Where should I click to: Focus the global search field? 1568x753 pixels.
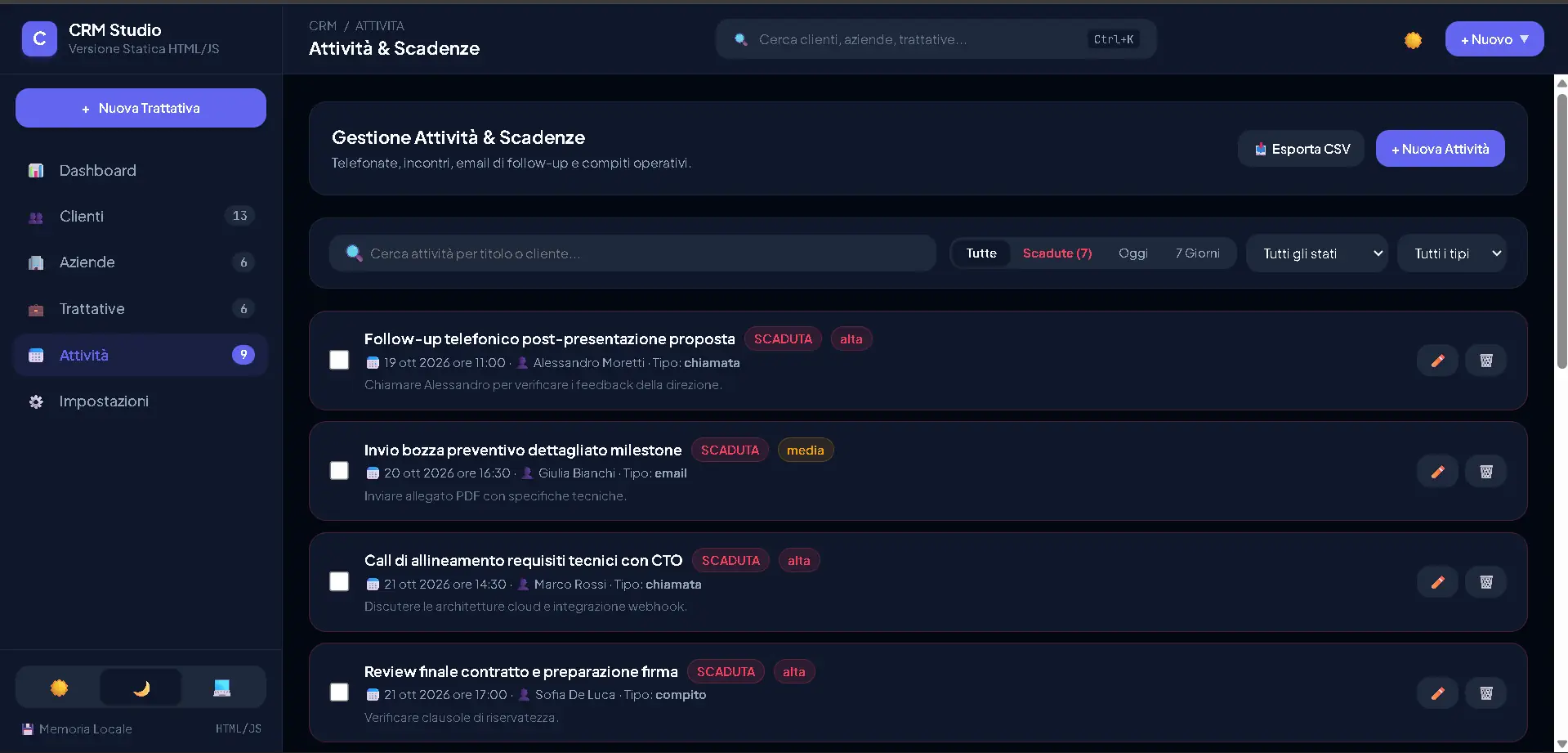[x=936, y=39]
